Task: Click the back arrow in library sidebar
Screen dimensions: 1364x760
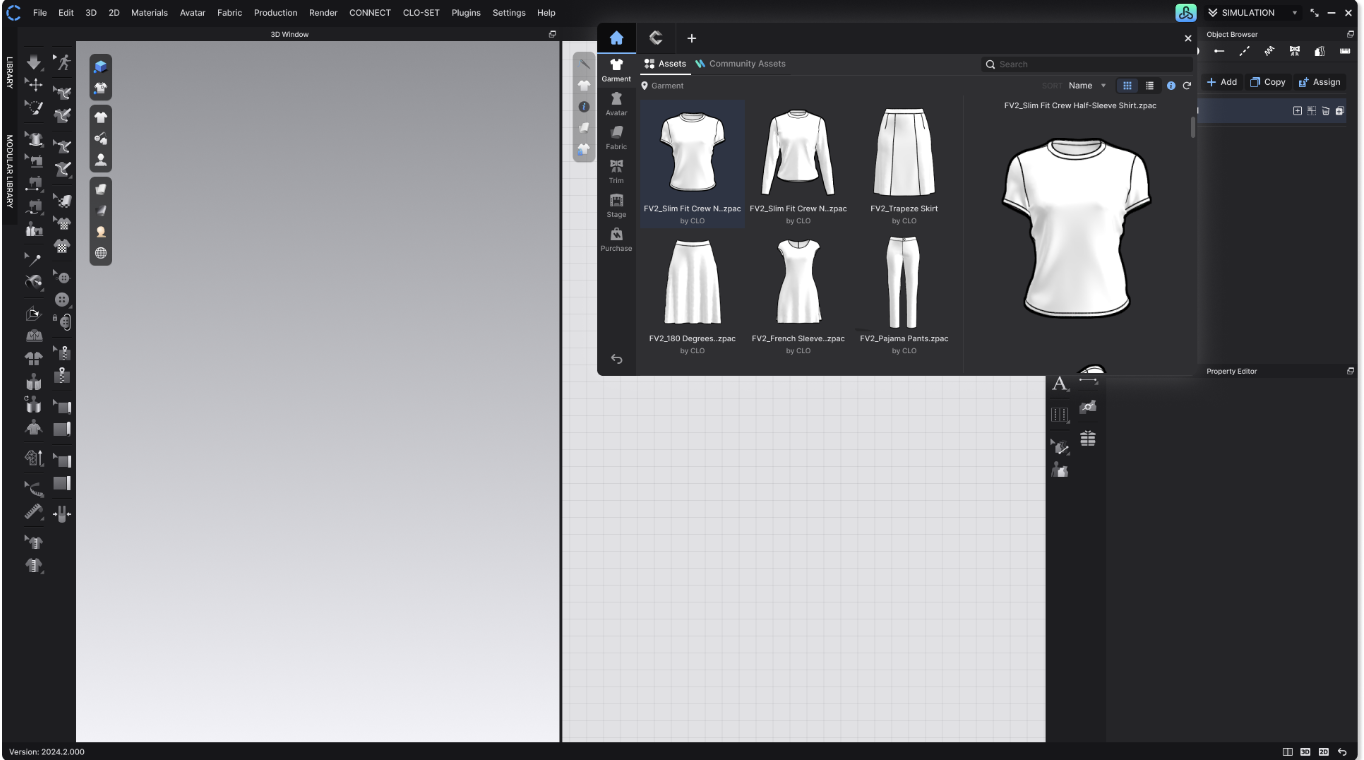Action: [x=616, y=359]
